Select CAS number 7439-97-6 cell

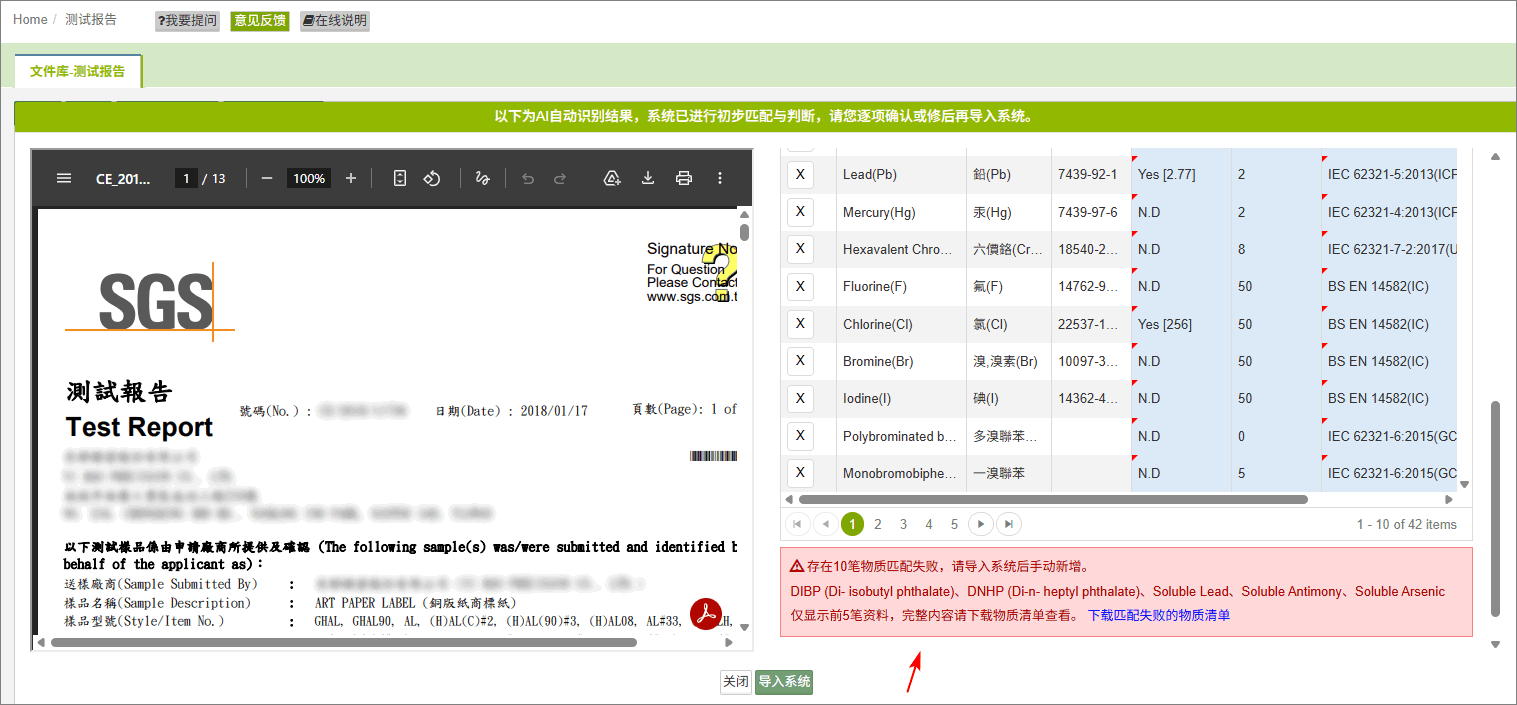coord(1091,212)
